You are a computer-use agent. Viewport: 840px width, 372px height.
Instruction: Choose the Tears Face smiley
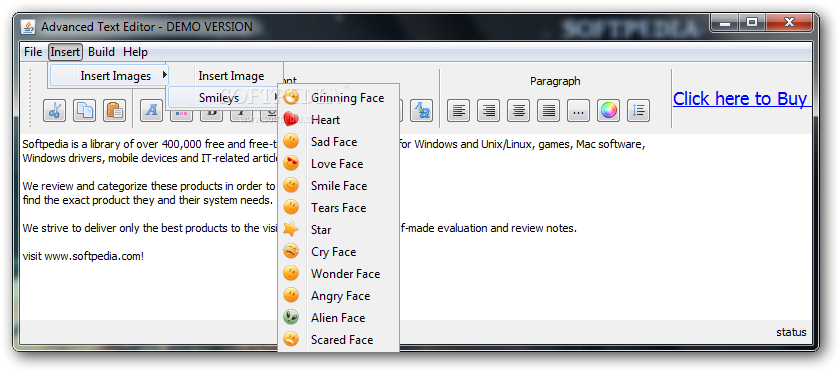(x=339, y=207)
